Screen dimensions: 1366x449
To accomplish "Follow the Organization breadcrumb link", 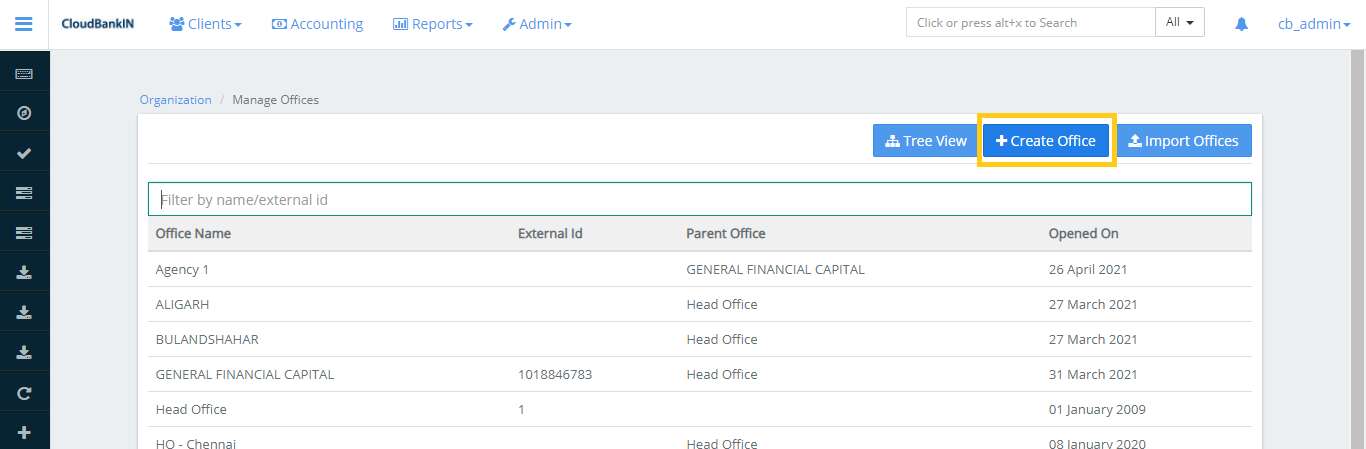I will coord(175,100).
